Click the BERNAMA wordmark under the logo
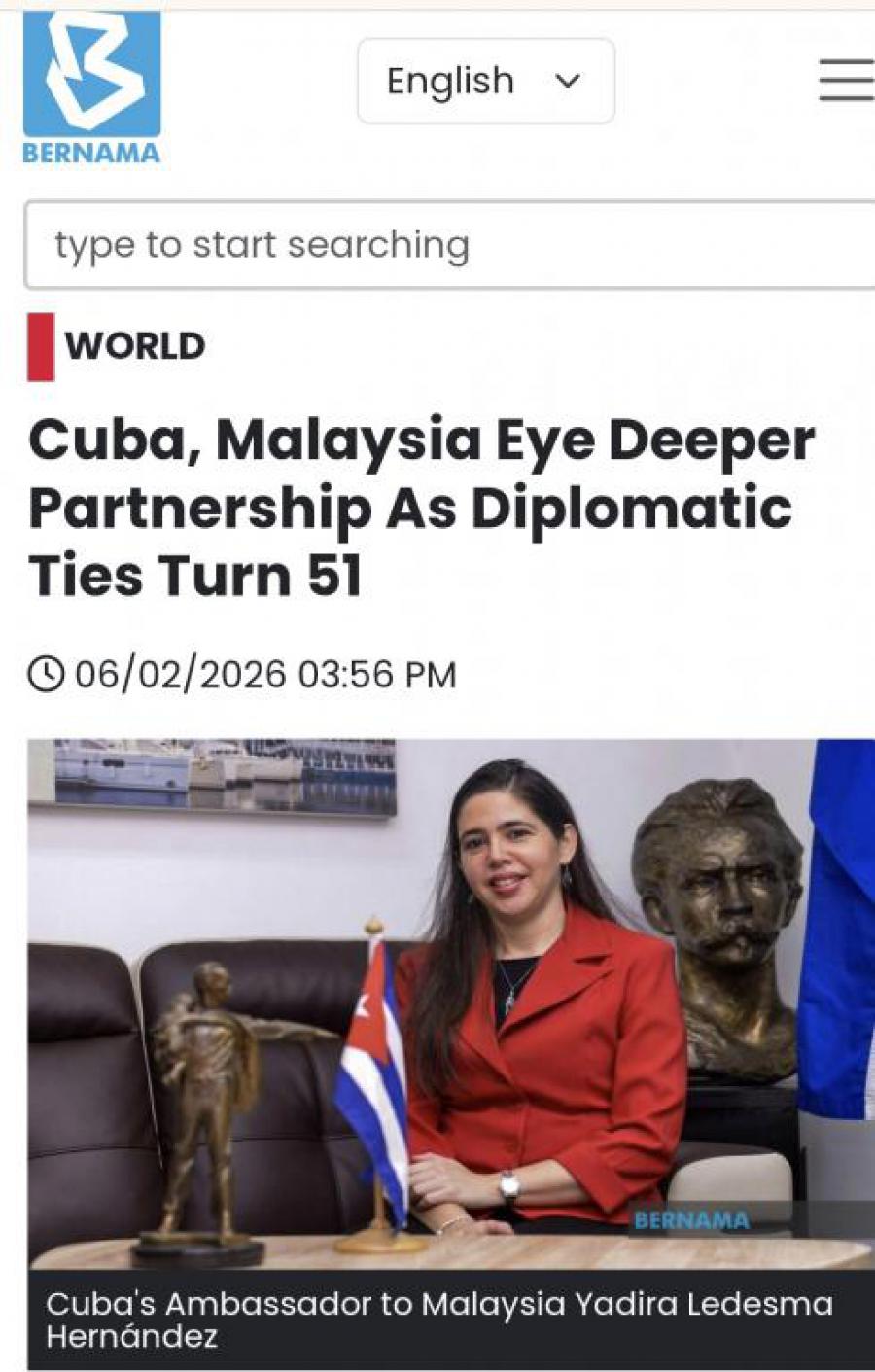 point(91,153)
